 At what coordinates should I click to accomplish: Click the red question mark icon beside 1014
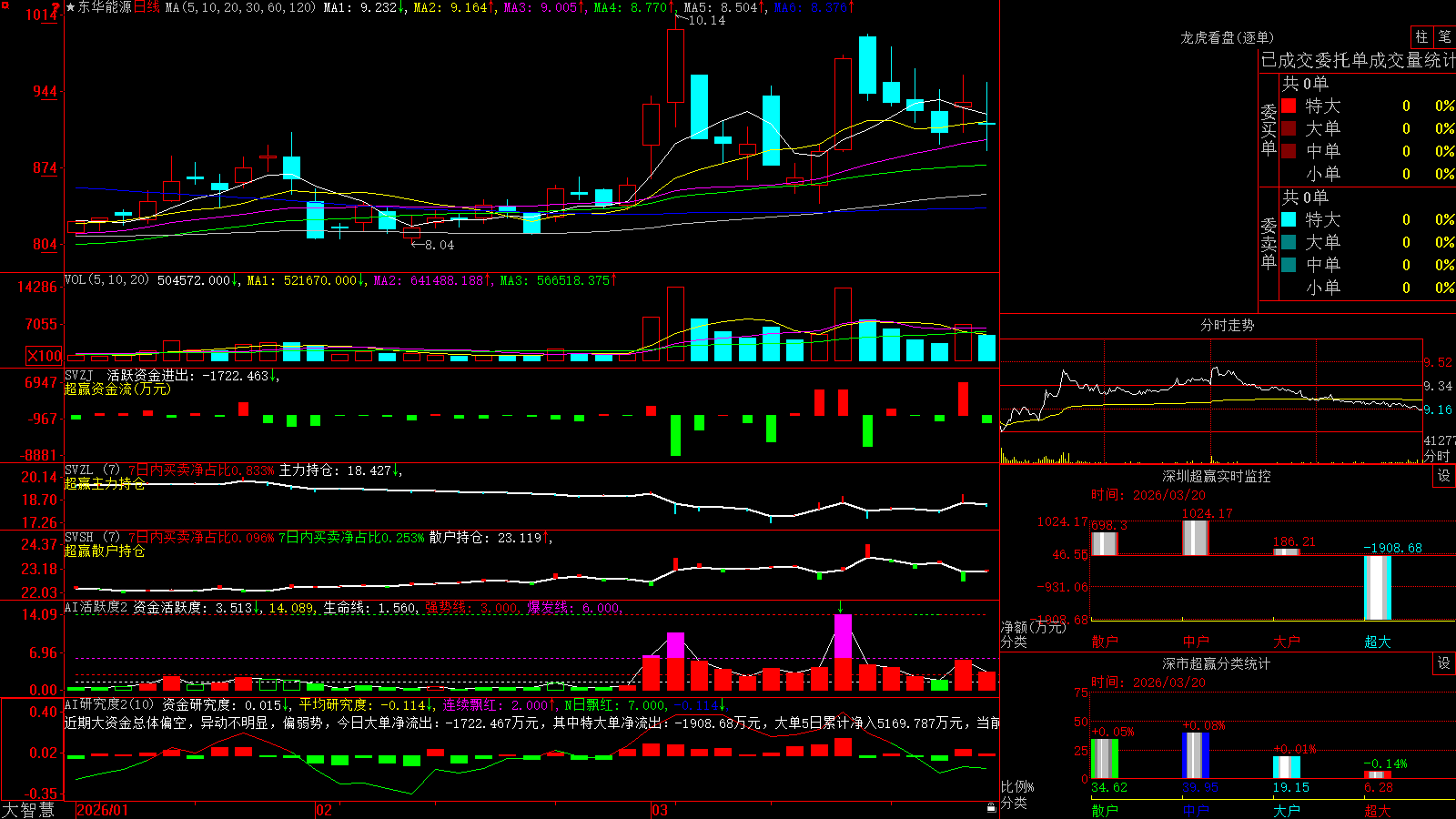pyautogui.click(x=56, y=8)
